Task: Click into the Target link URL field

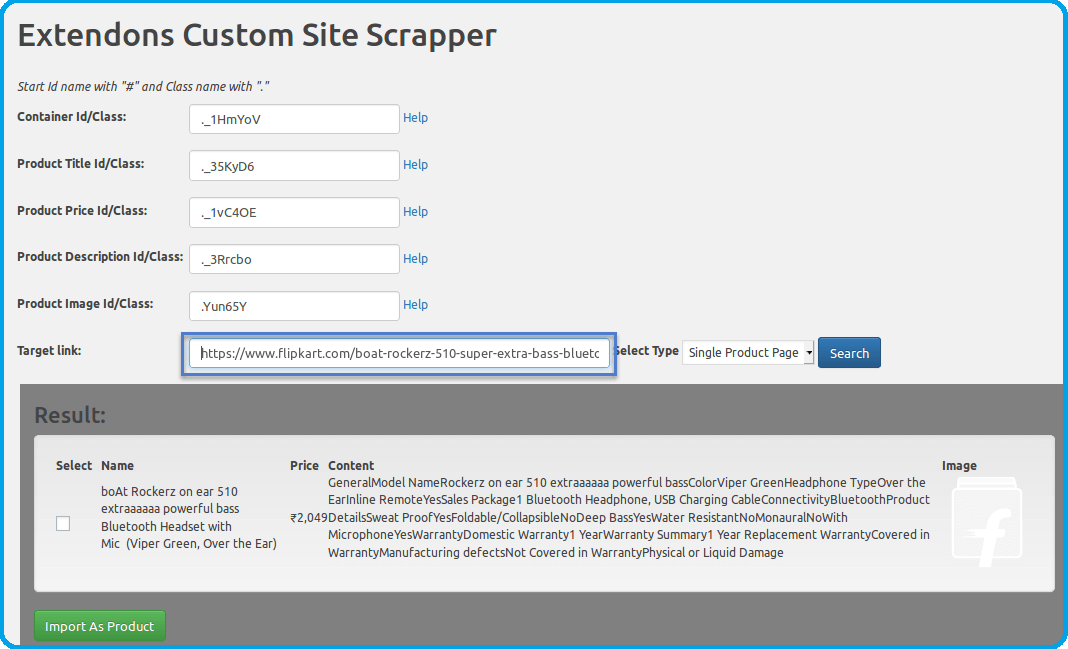Action: 399,354
